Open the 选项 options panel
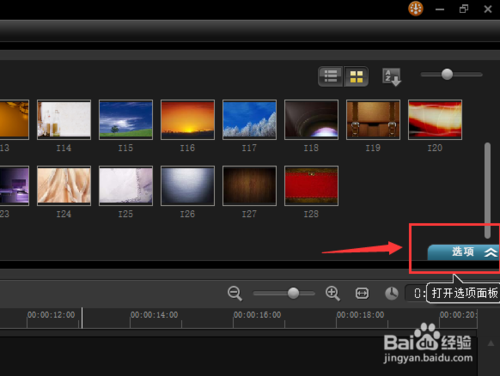500x376 pixels. click(x=463, y=252)
